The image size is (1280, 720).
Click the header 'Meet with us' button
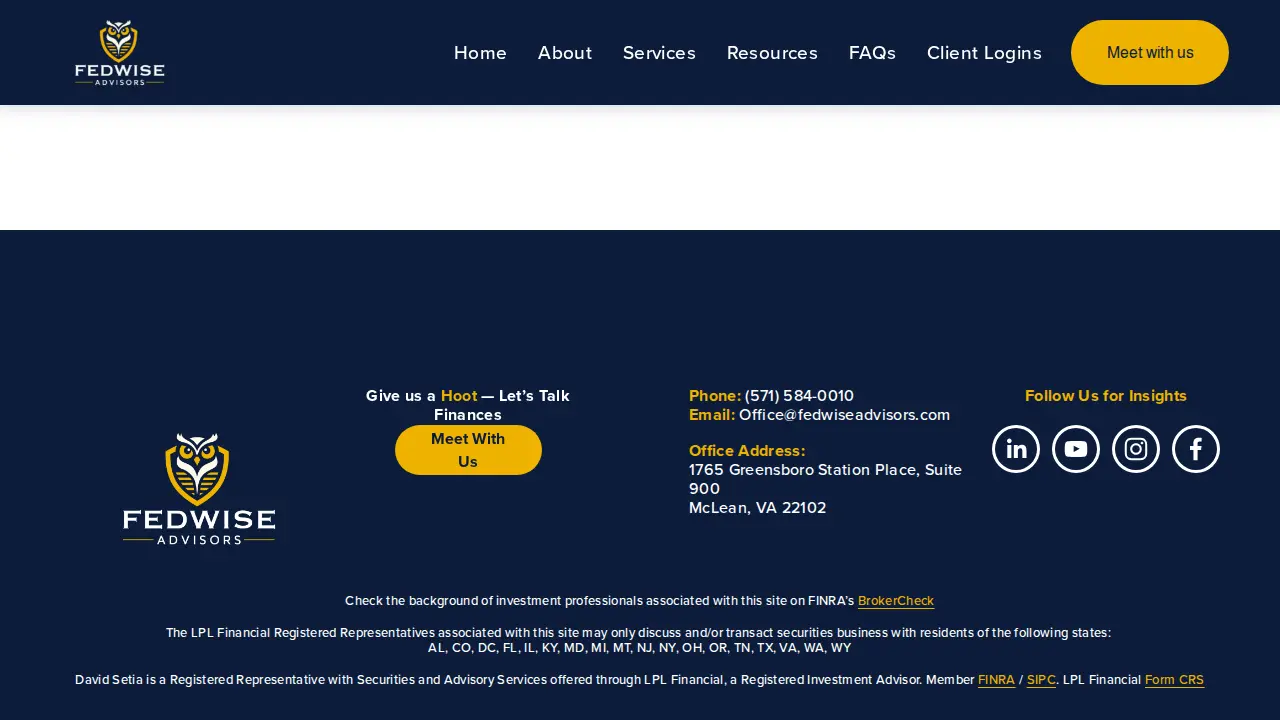pos(1150,53)
